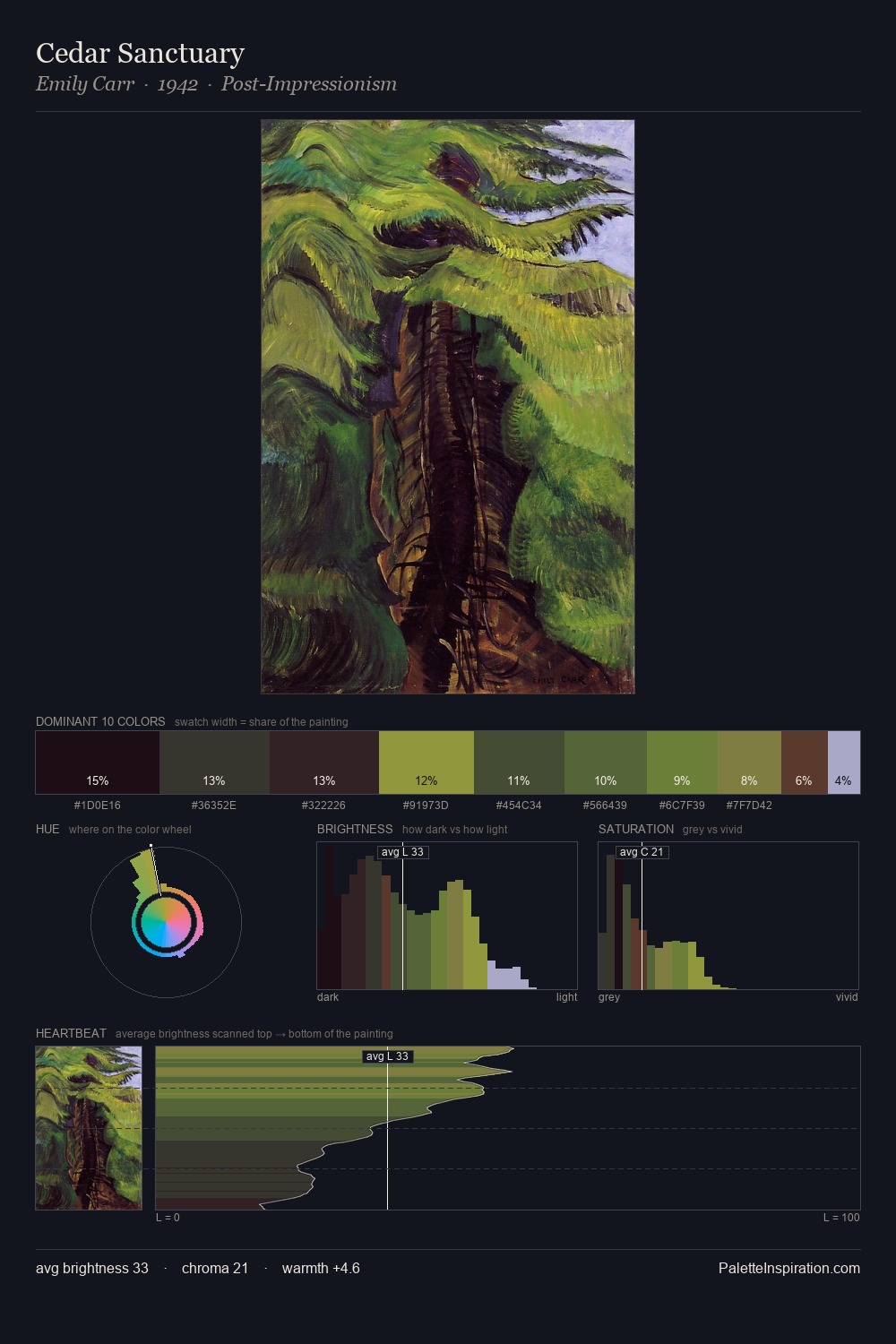The height and width of the screenshot is (1344, 896).
Task: Click 'chroma 21' in footer
Action: (215, 1268)
